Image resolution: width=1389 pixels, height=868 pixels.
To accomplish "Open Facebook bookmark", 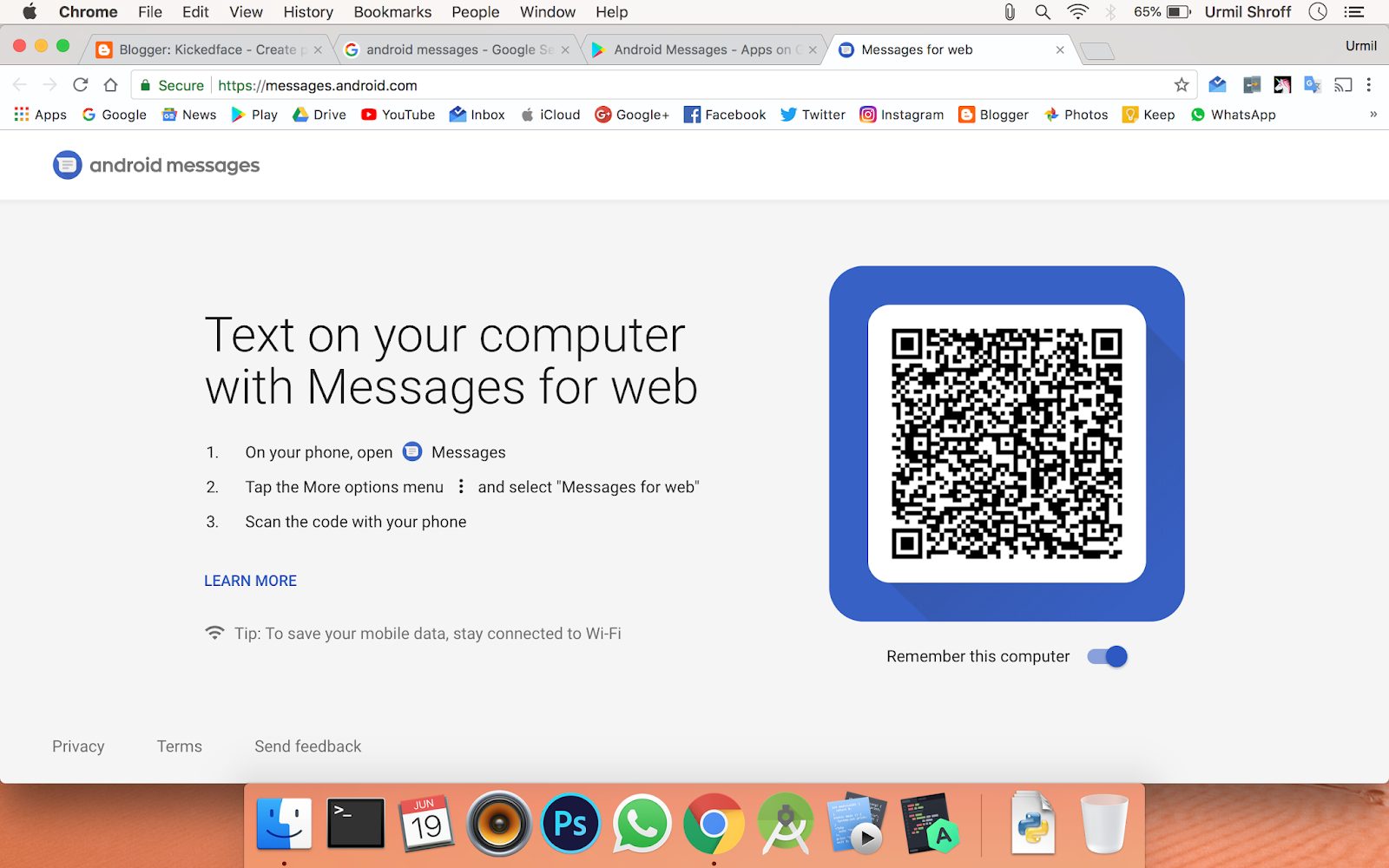I will (725, 115).
